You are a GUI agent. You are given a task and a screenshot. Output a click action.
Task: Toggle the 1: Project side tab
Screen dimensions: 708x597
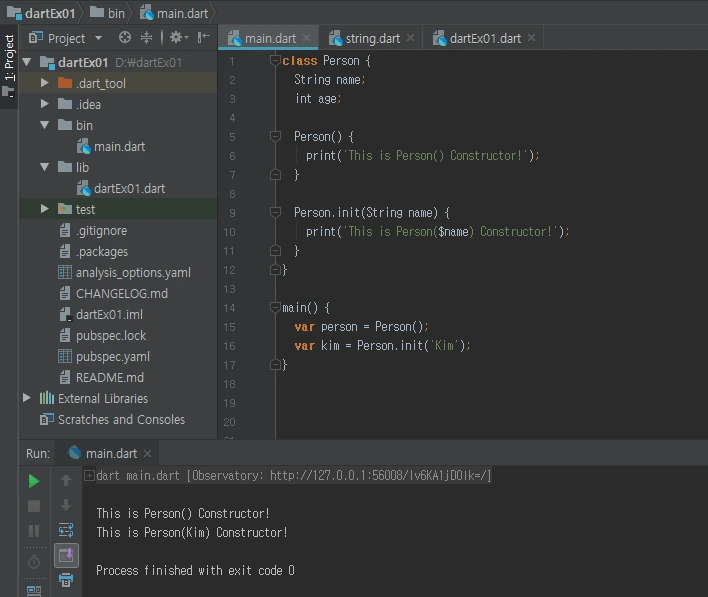(x=9, y=65)
